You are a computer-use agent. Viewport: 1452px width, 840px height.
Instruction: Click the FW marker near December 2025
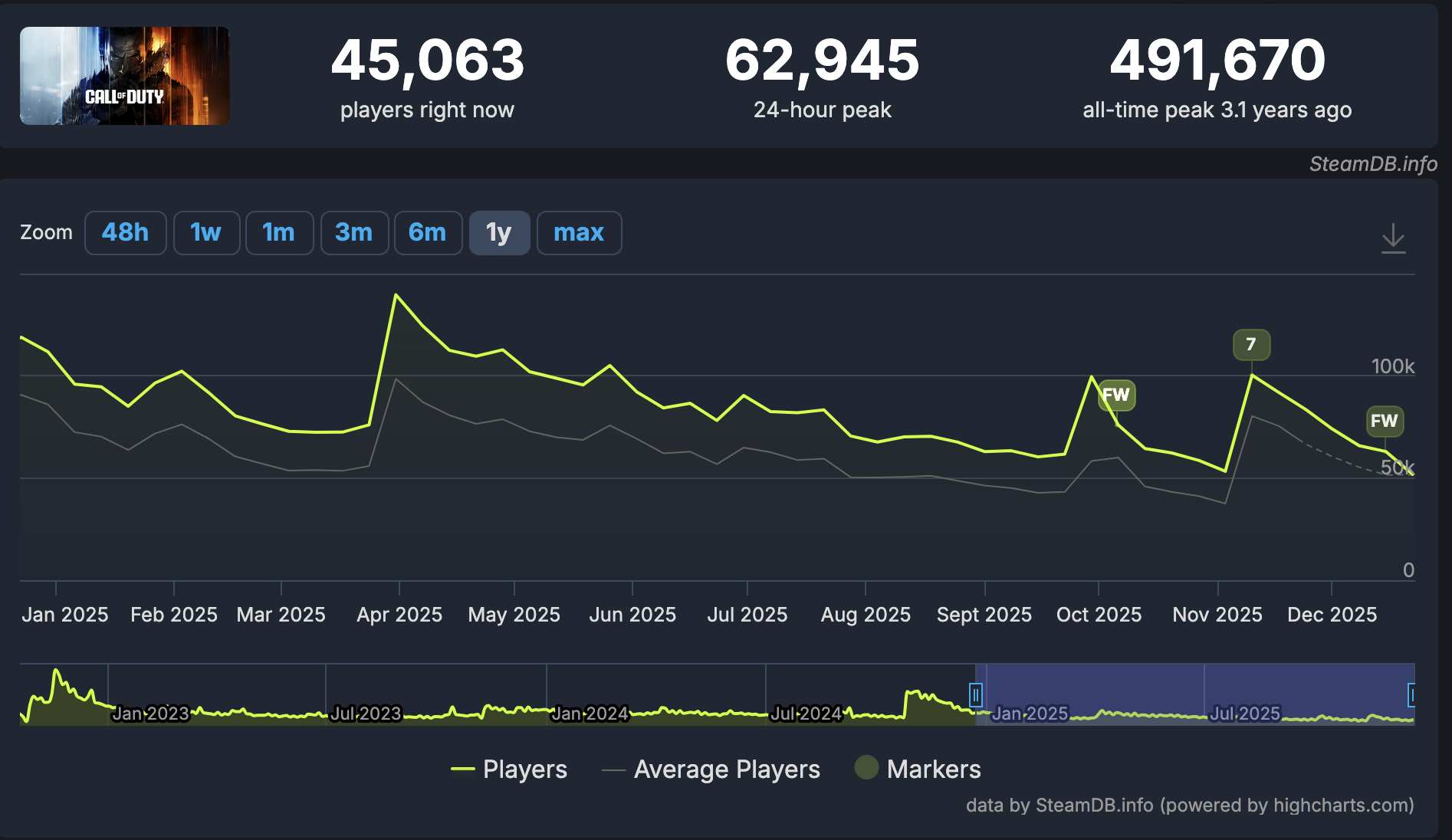1385,421
